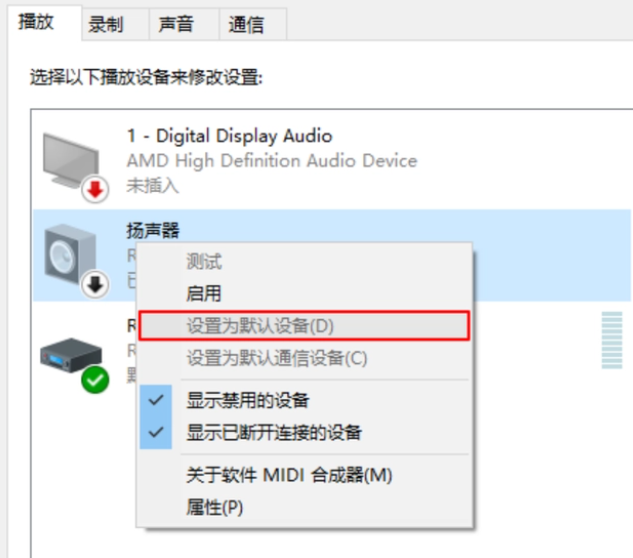Click 启用 in the context menu
Viewport: 633px width, 558px height.
204,294
